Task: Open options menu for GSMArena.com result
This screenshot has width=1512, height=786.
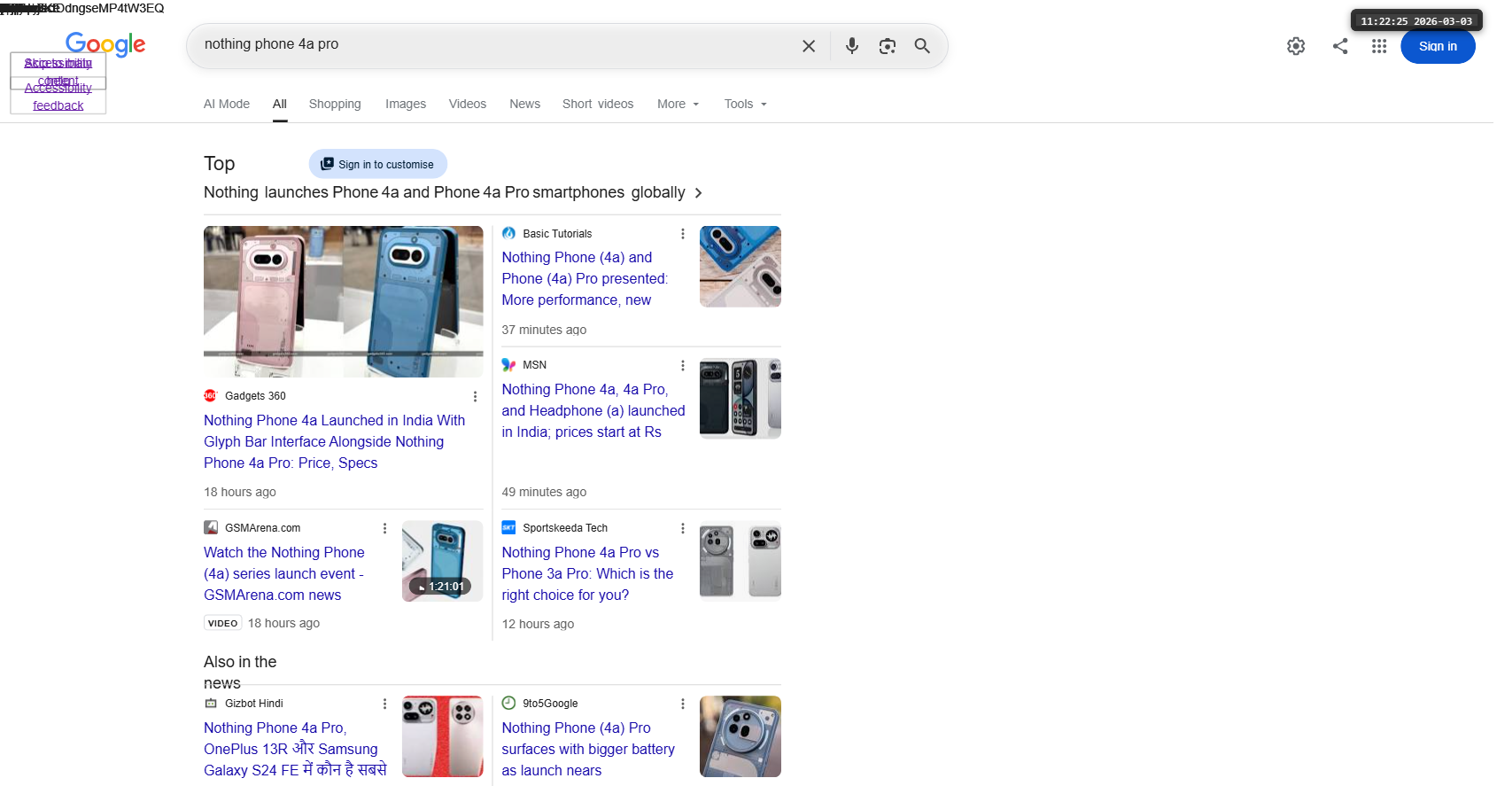Action: (x=384, y=528)
